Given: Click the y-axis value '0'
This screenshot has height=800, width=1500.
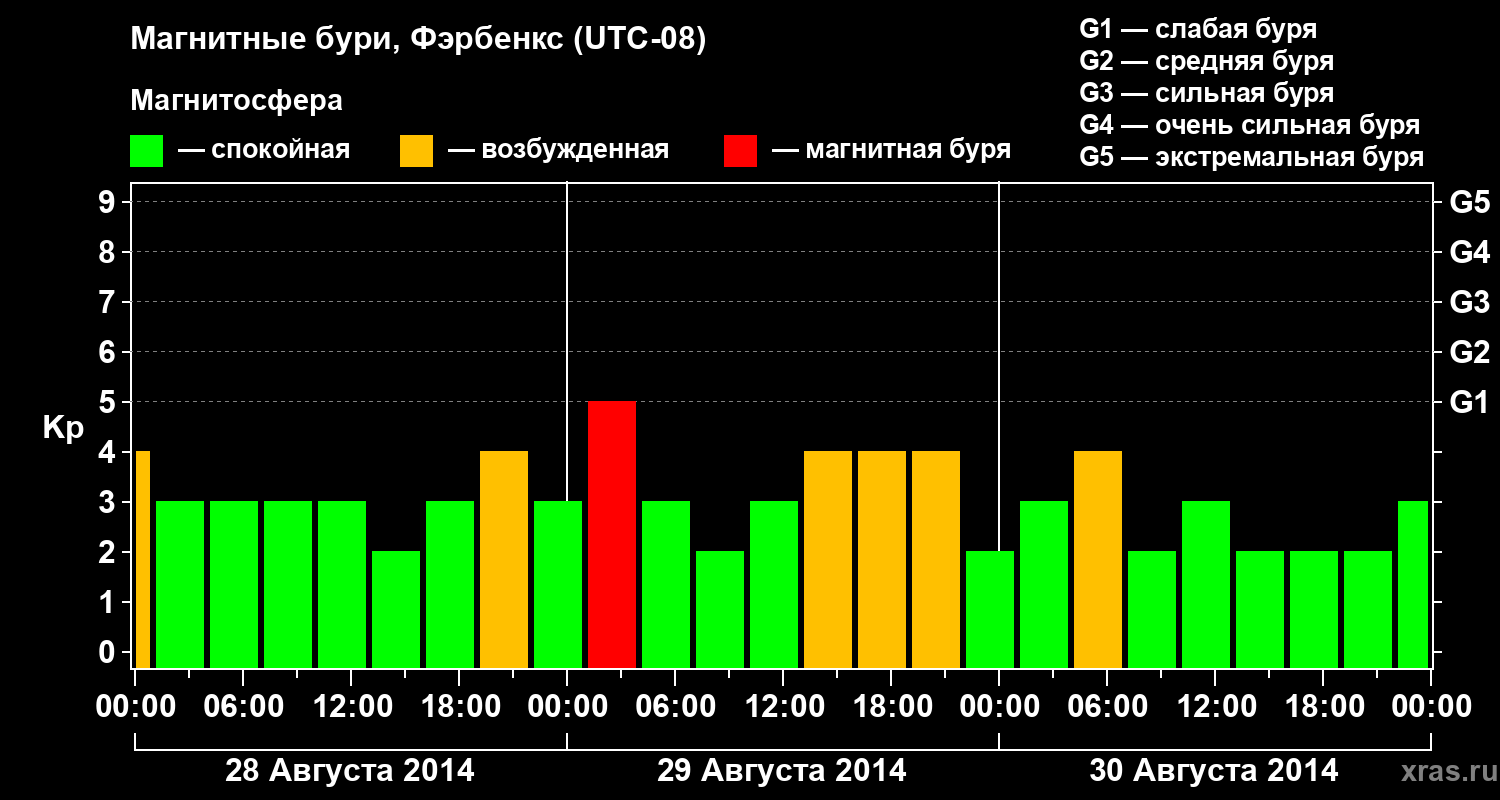Looking at the screenshot, I should coord(109,652).
